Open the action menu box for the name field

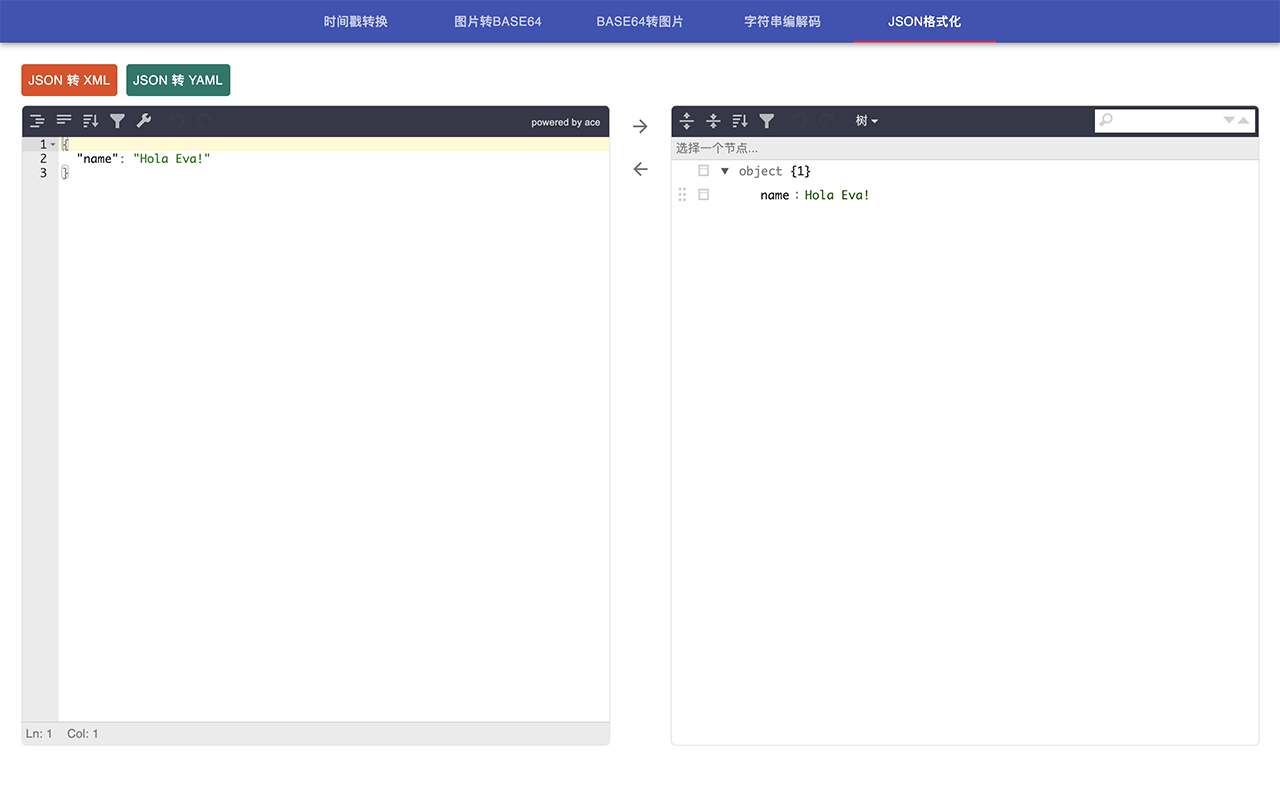pyautogui.click(x=703, y=195)
